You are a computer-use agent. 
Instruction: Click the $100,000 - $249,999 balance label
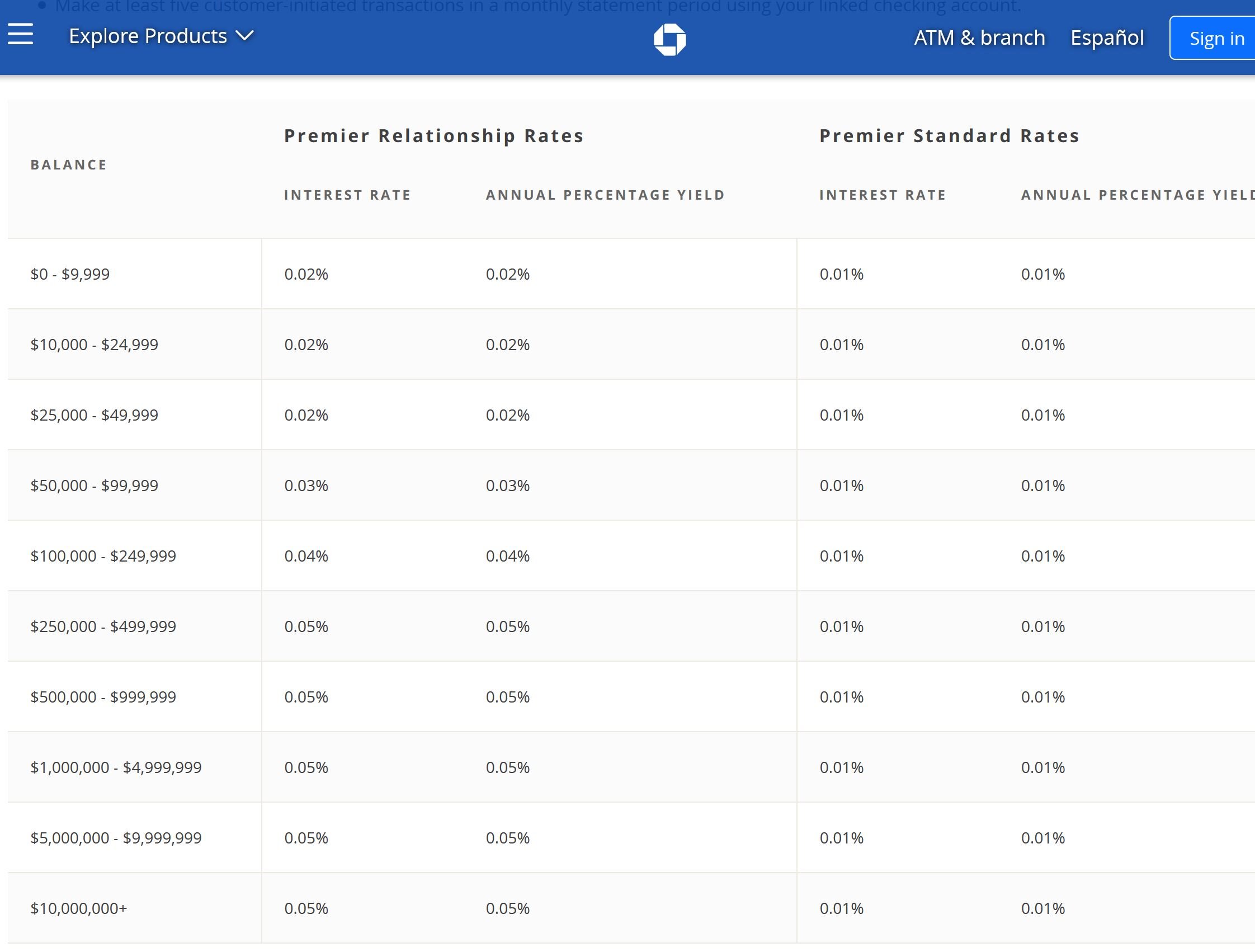point(103,555)
